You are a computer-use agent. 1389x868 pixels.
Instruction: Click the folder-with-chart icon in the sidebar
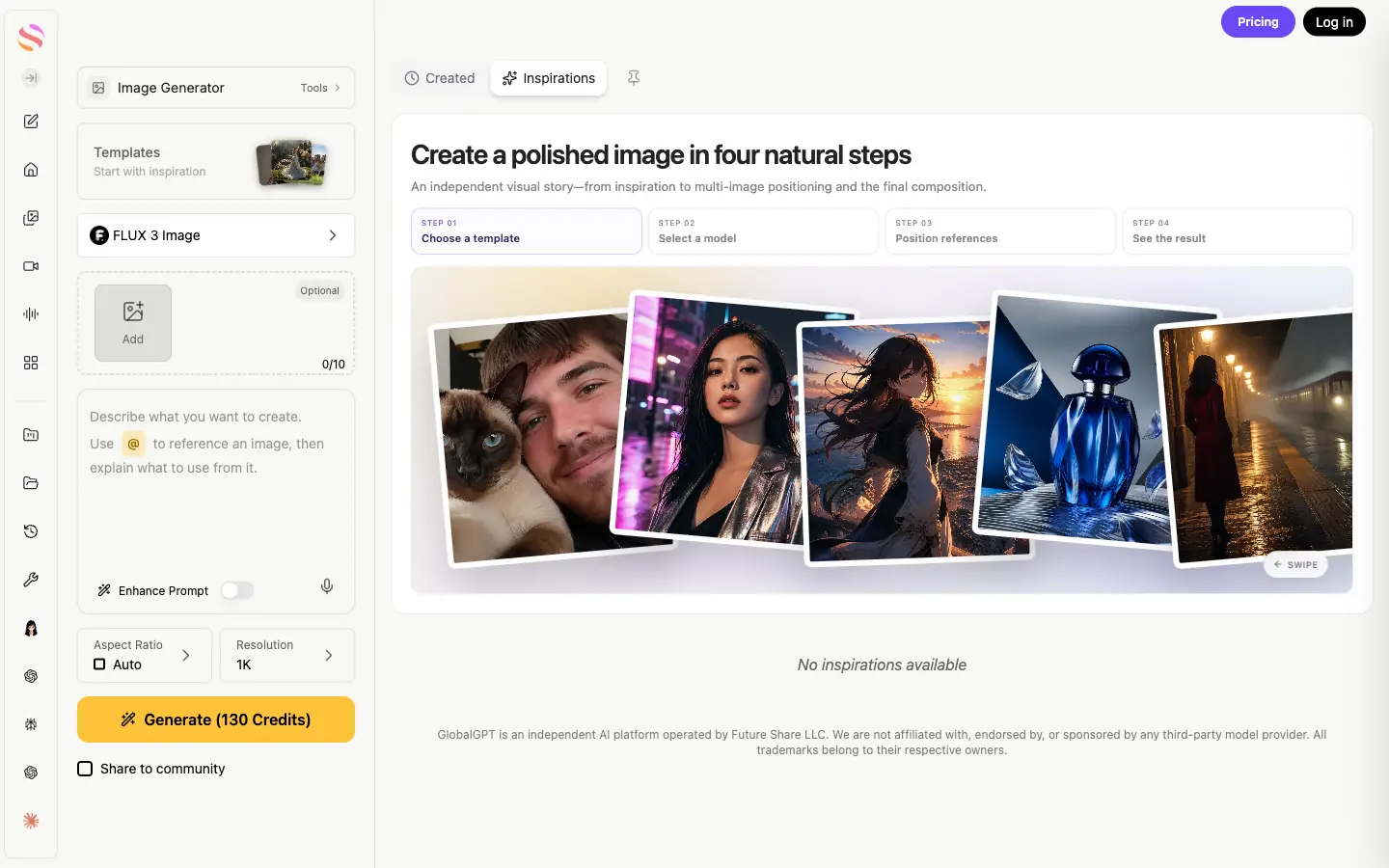coord(31,435)
